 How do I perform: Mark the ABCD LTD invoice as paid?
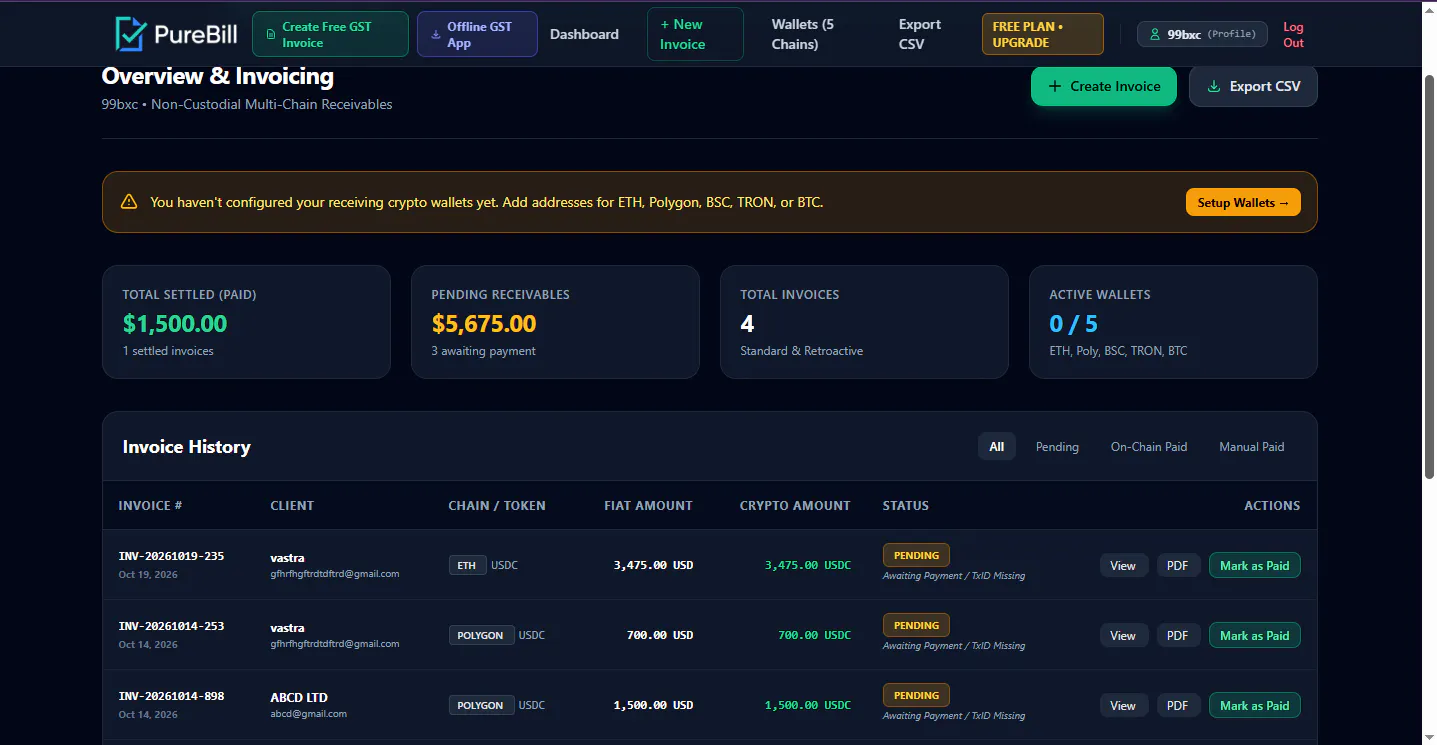click(x=1255, y=705)
